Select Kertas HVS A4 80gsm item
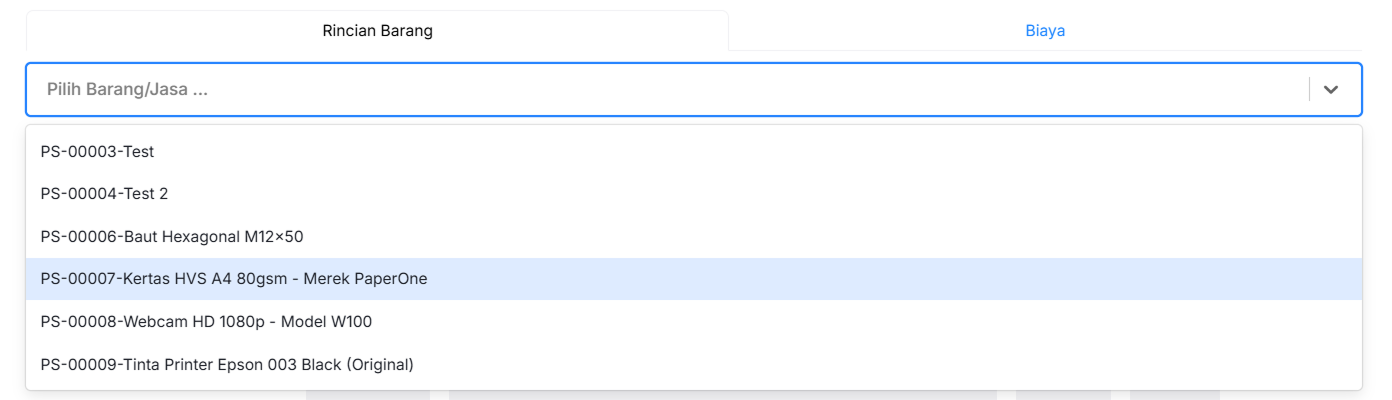This screenshot has width=1392, height=400. click(234, 279)
